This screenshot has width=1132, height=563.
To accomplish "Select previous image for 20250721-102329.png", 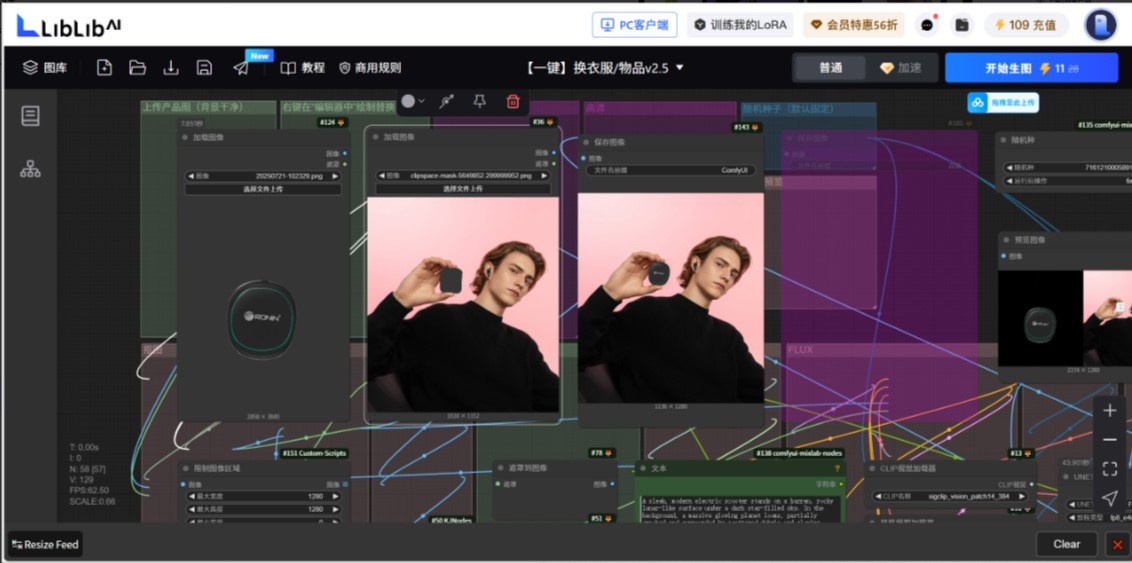I will pyautogui.click(x=189, y=176).
